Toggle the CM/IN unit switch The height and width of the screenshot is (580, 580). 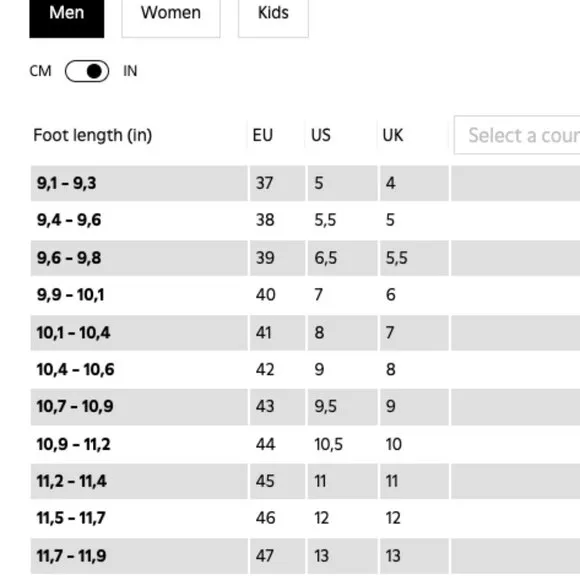click(87, 71)
